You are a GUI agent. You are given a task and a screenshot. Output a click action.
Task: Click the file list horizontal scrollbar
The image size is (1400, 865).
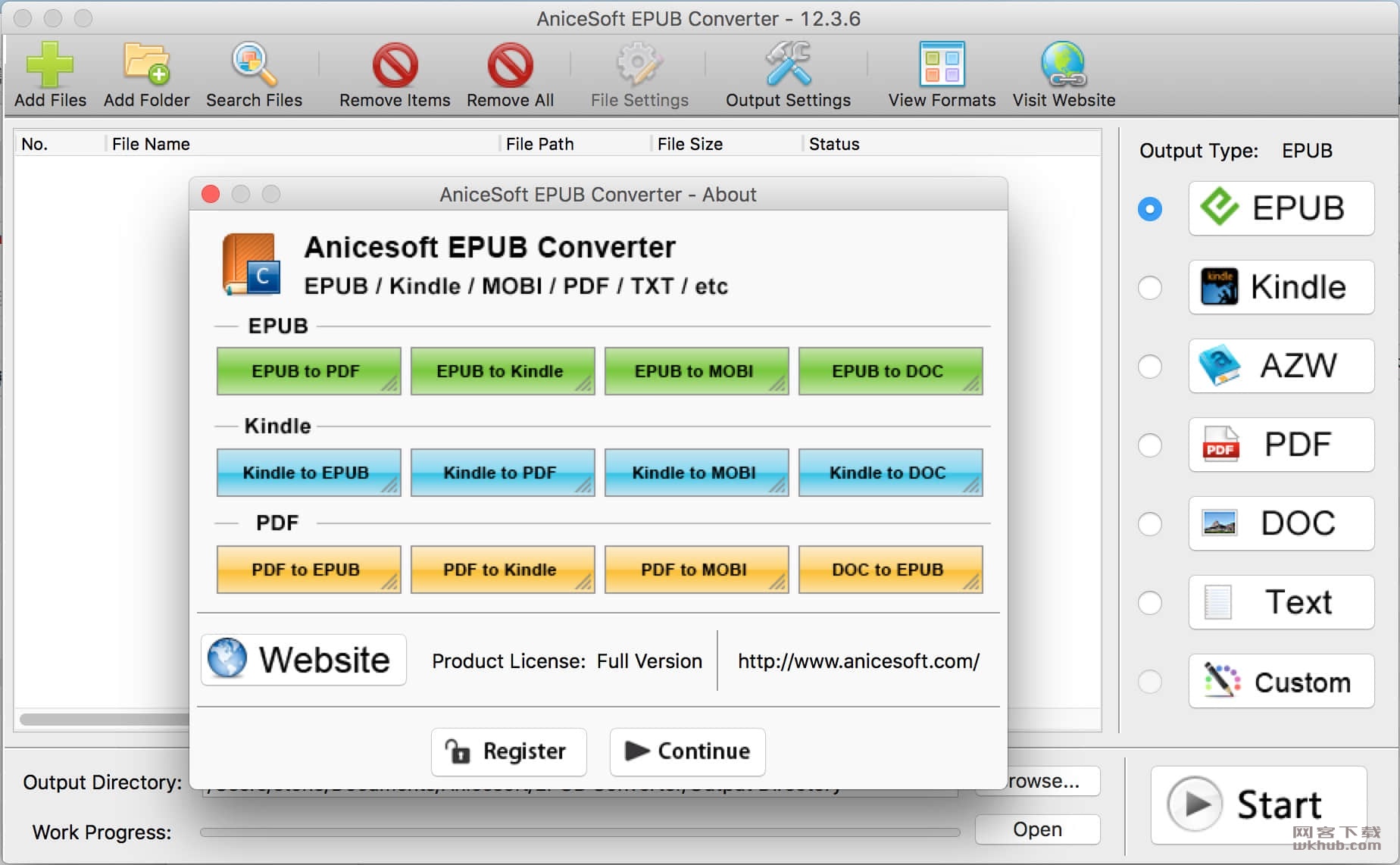(105, 719)
